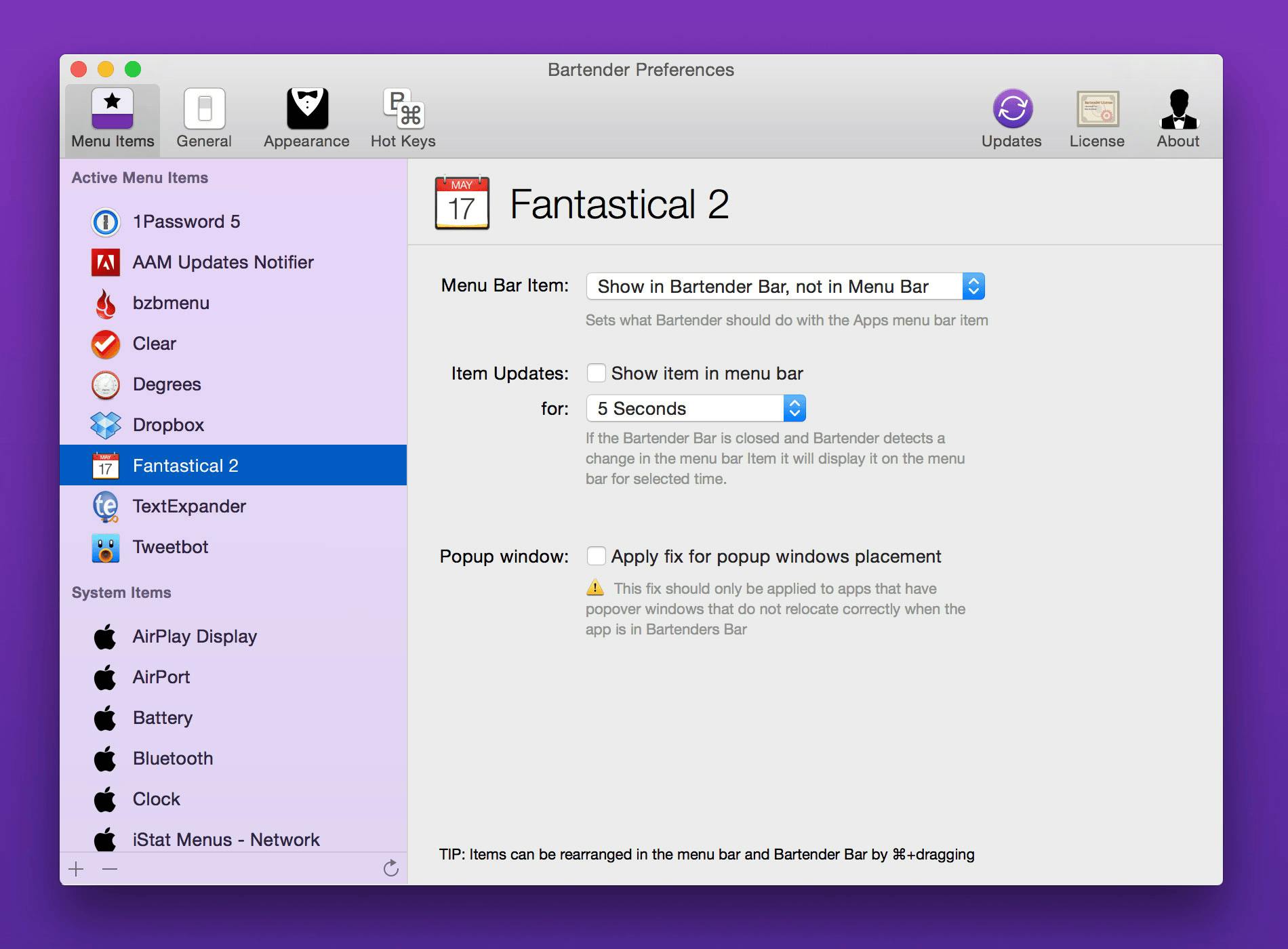
Task: Select Tweetbot menu item
Action: [x=170, y=547]
